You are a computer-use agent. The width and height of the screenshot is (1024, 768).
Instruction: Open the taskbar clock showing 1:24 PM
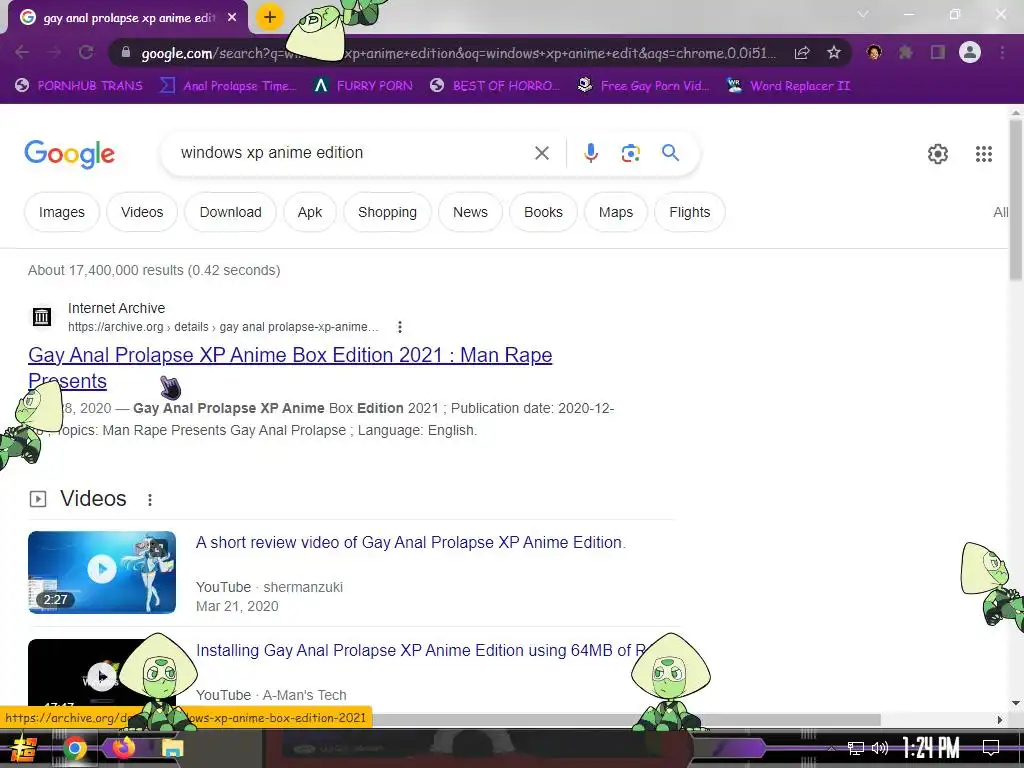point(931,748)
